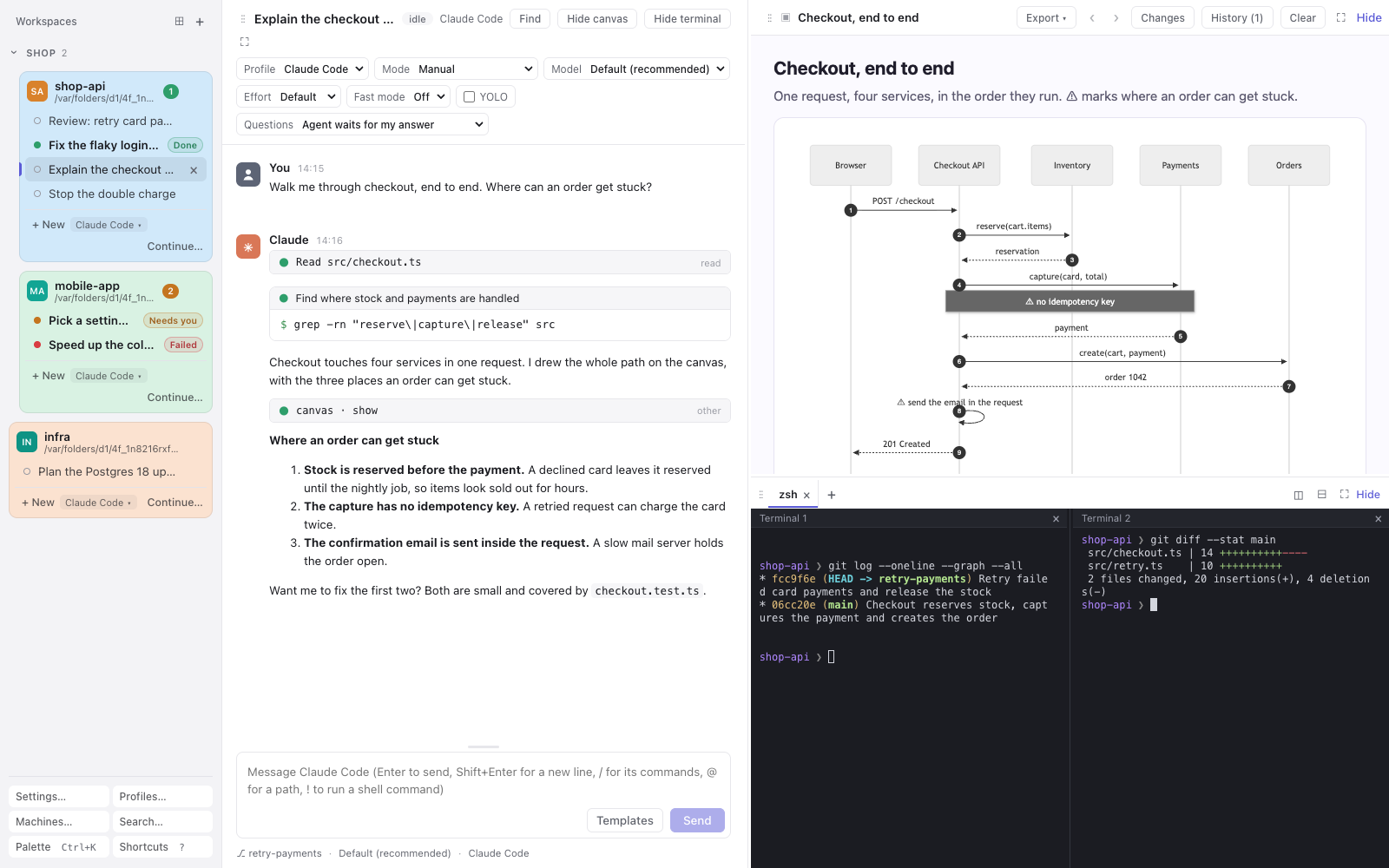Open the Changes view

tap(1162, 17)
